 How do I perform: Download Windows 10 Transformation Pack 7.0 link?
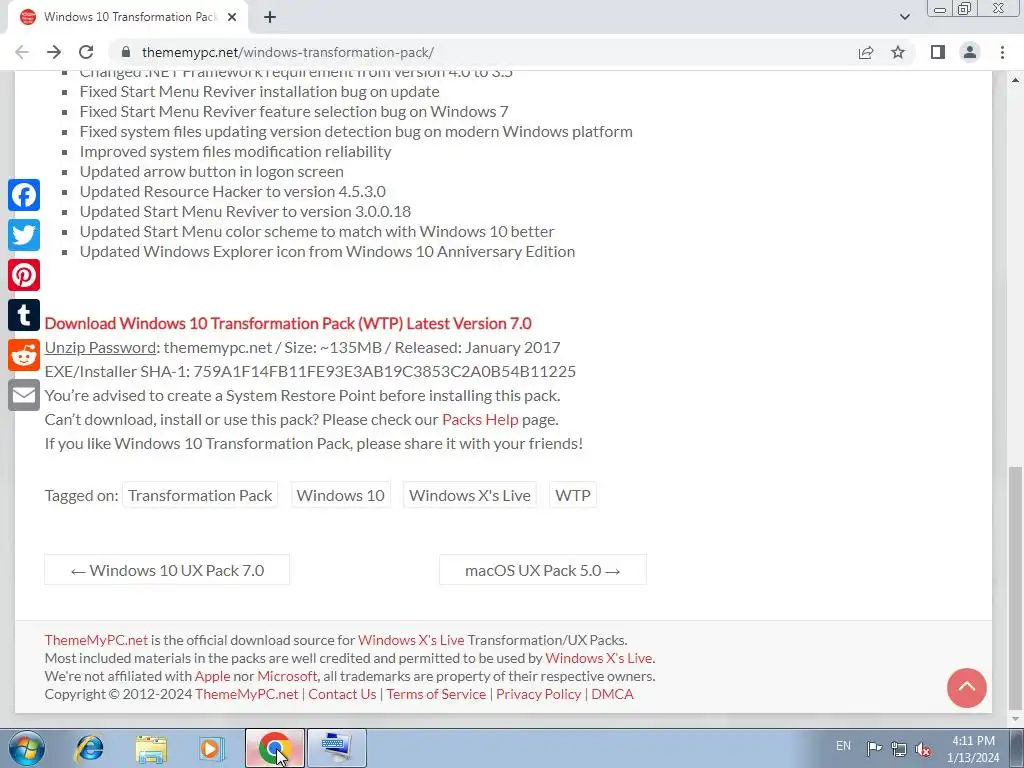pos(288,323)
